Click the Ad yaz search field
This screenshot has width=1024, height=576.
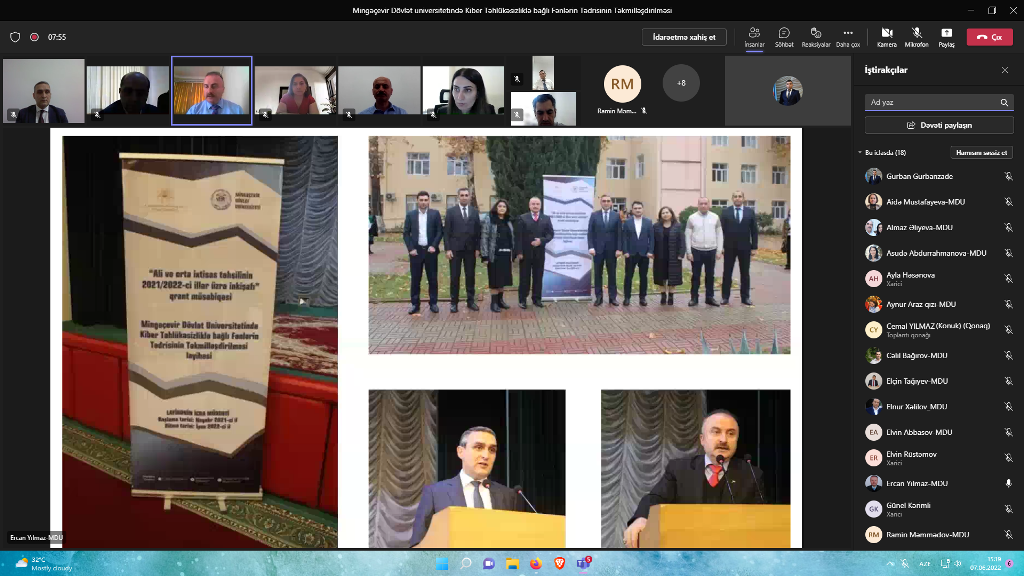tap(930, 102)
